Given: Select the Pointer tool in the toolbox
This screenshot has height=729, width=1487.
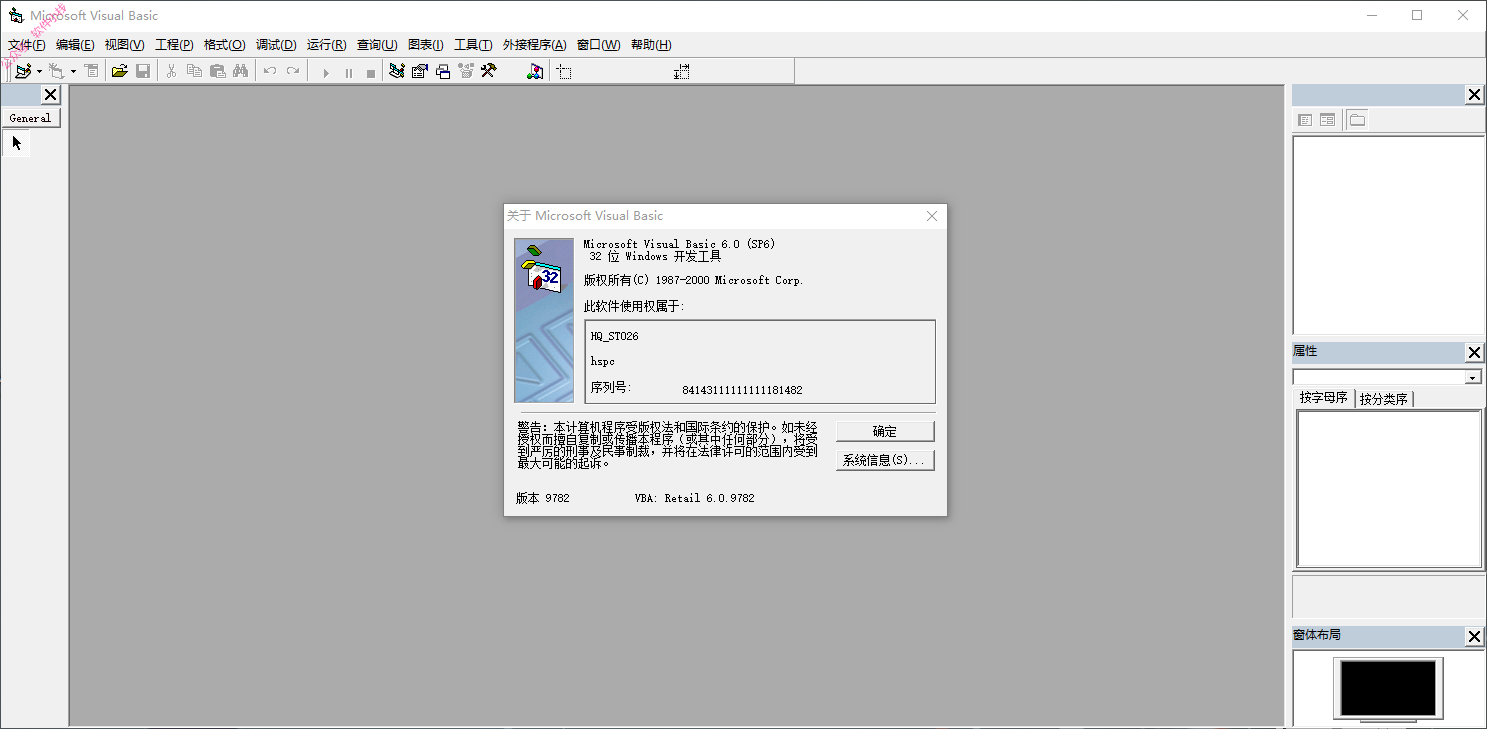Looking at the screenshot, I should coord(17,143).
